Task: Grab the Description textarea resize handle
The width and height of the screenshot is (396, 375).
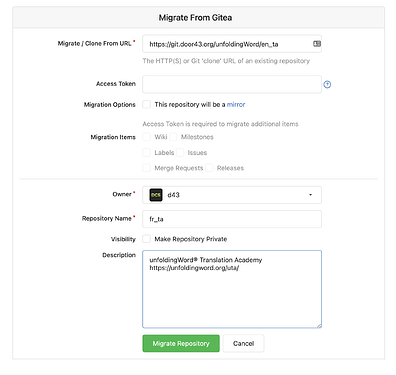Action: (x=319, y=325)
